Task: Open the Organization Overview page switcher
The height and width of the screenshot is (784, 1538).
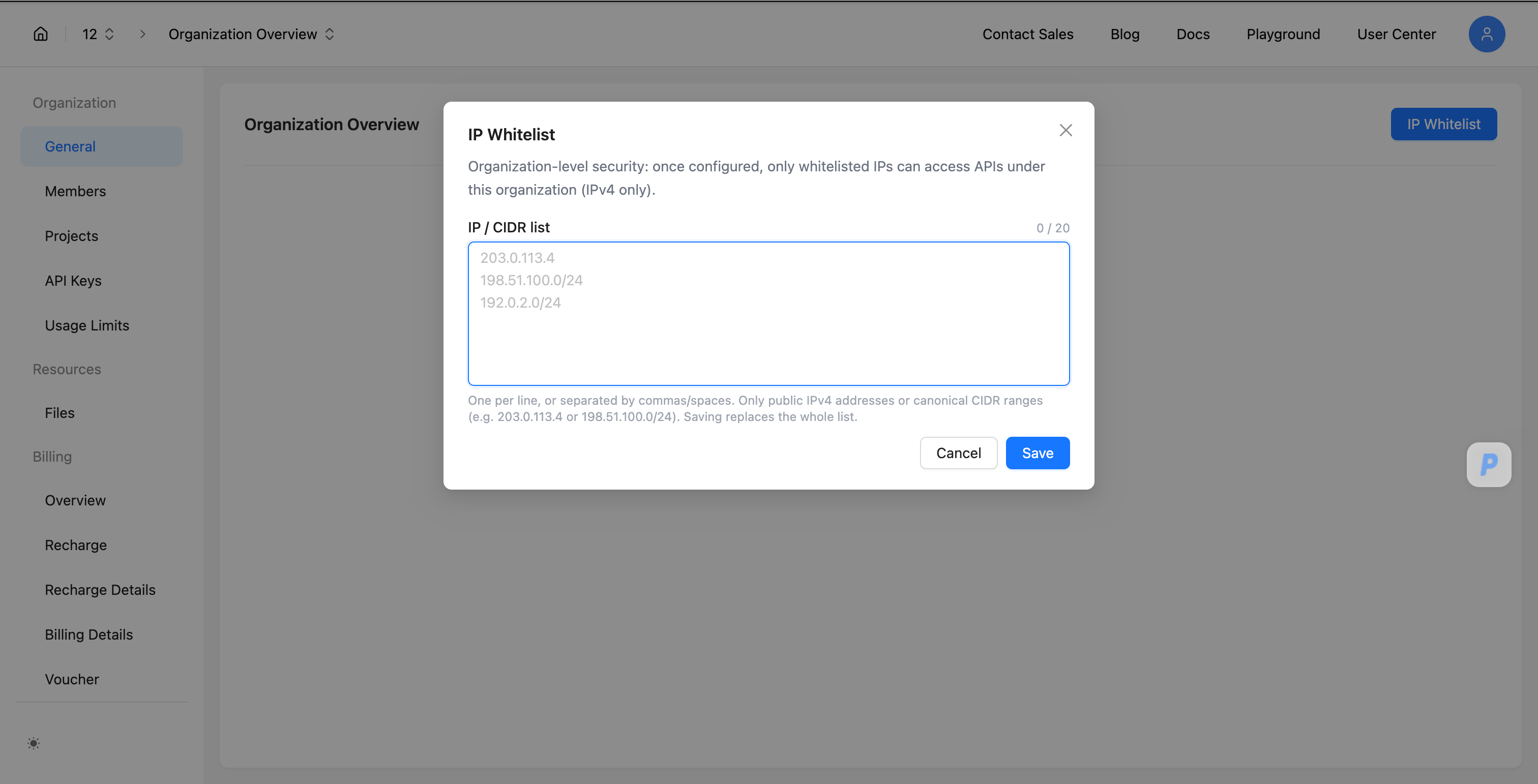Action: 251,34
